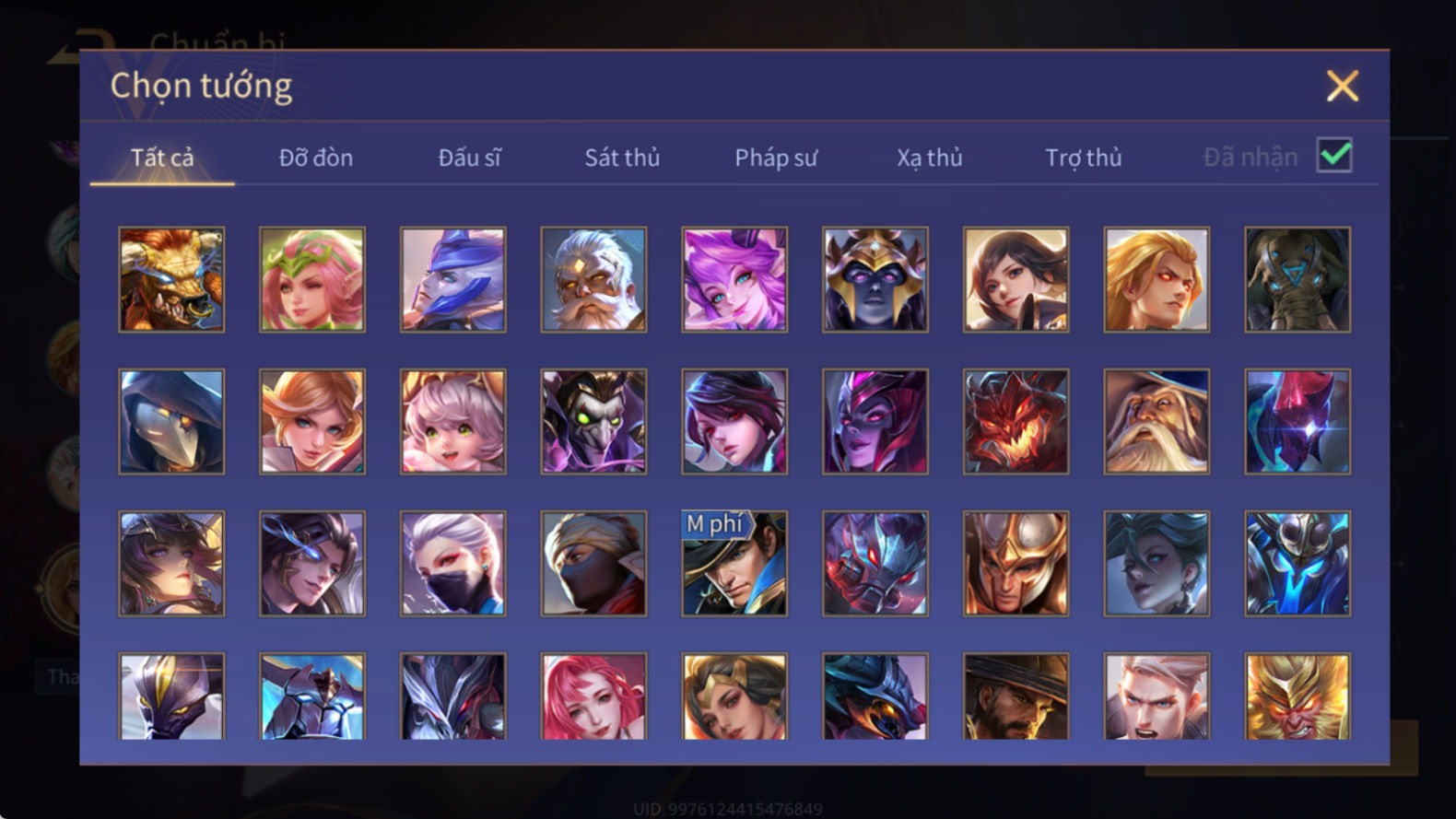The image size is (1456, 819).
Task: Select the orange lion beast hero portrait
Action: point(171,280)
